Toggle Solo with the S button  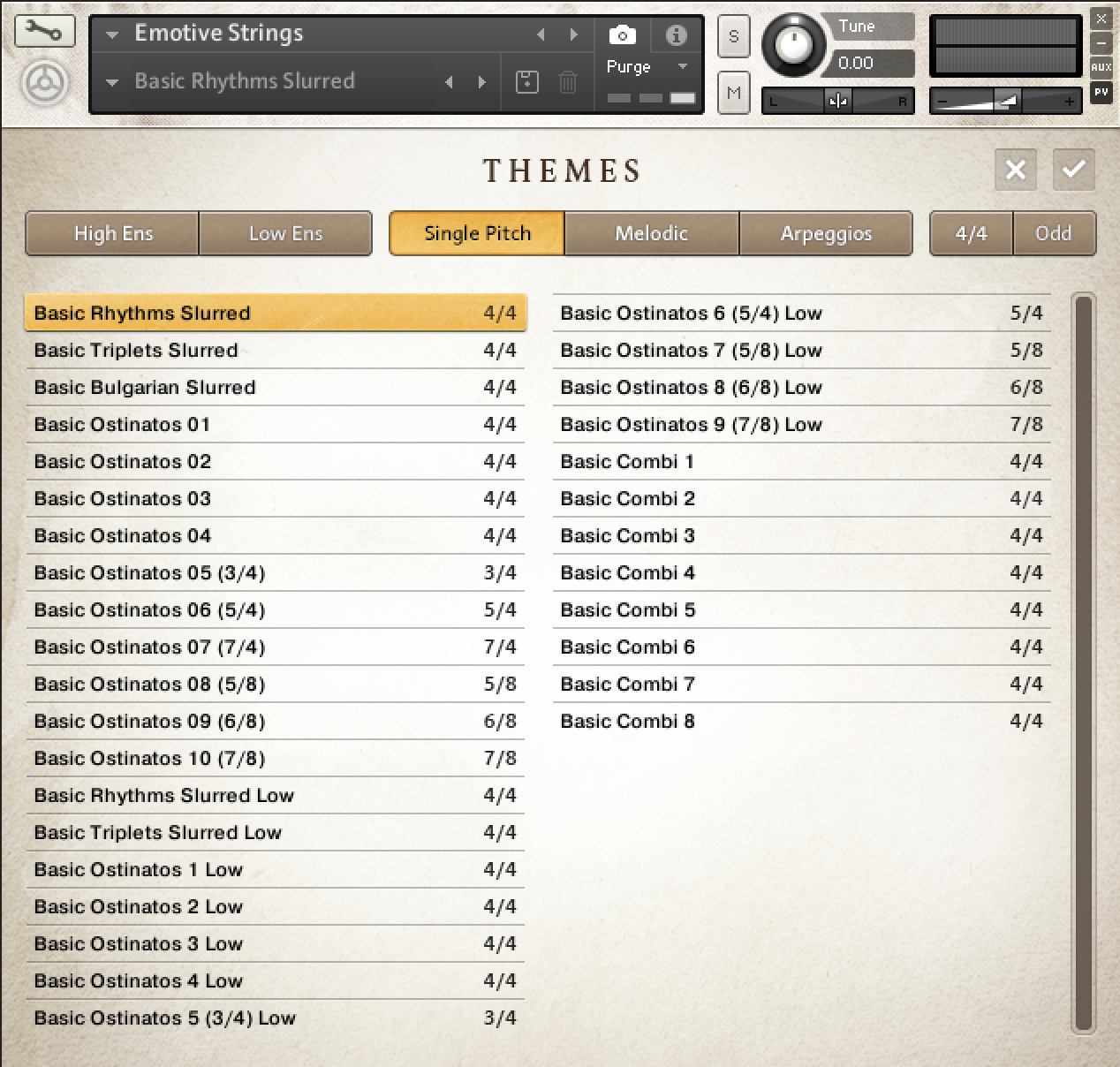(x=733, y=37)
